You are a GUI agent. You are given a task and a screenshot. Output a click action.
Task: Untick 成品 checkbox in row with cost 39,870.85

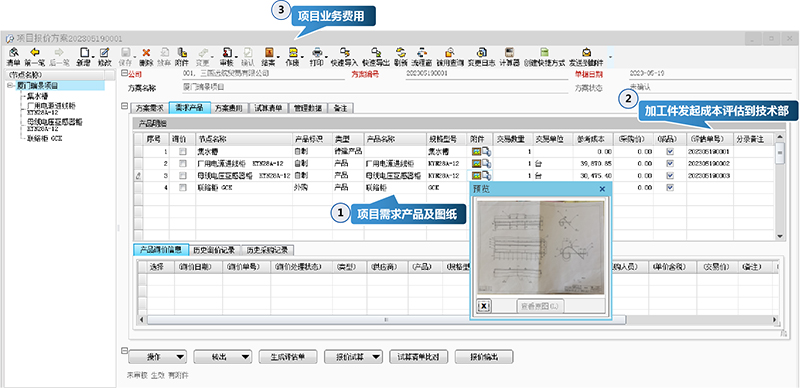(x=670, y=163)
